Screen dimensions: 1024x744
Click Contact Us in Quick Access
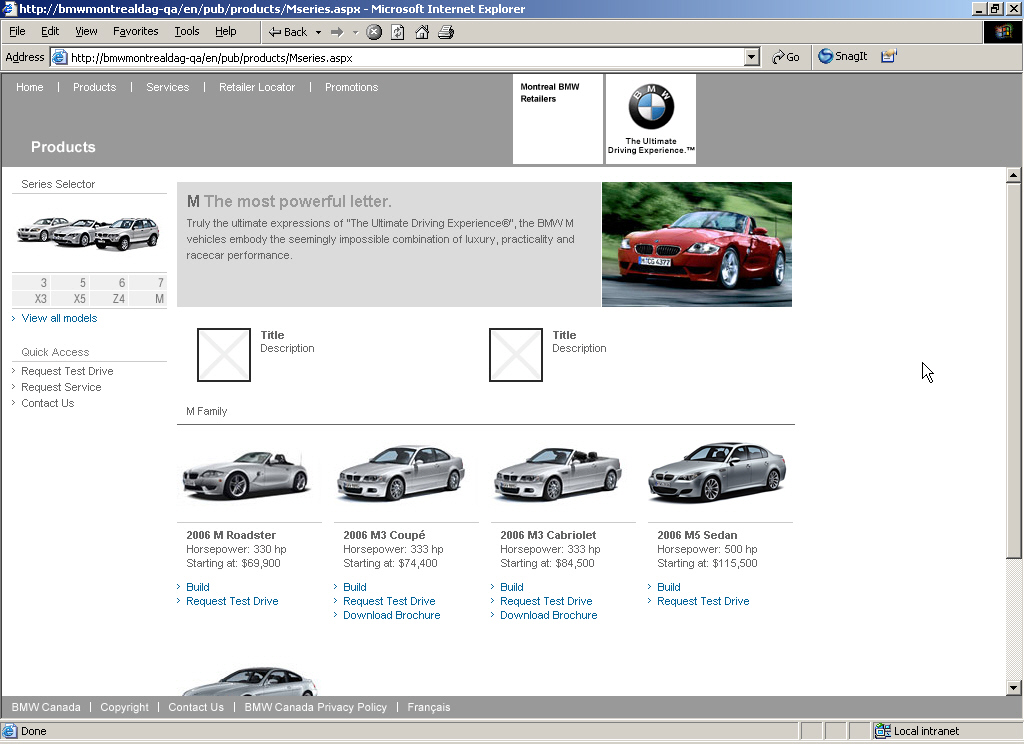click(48, 404)
